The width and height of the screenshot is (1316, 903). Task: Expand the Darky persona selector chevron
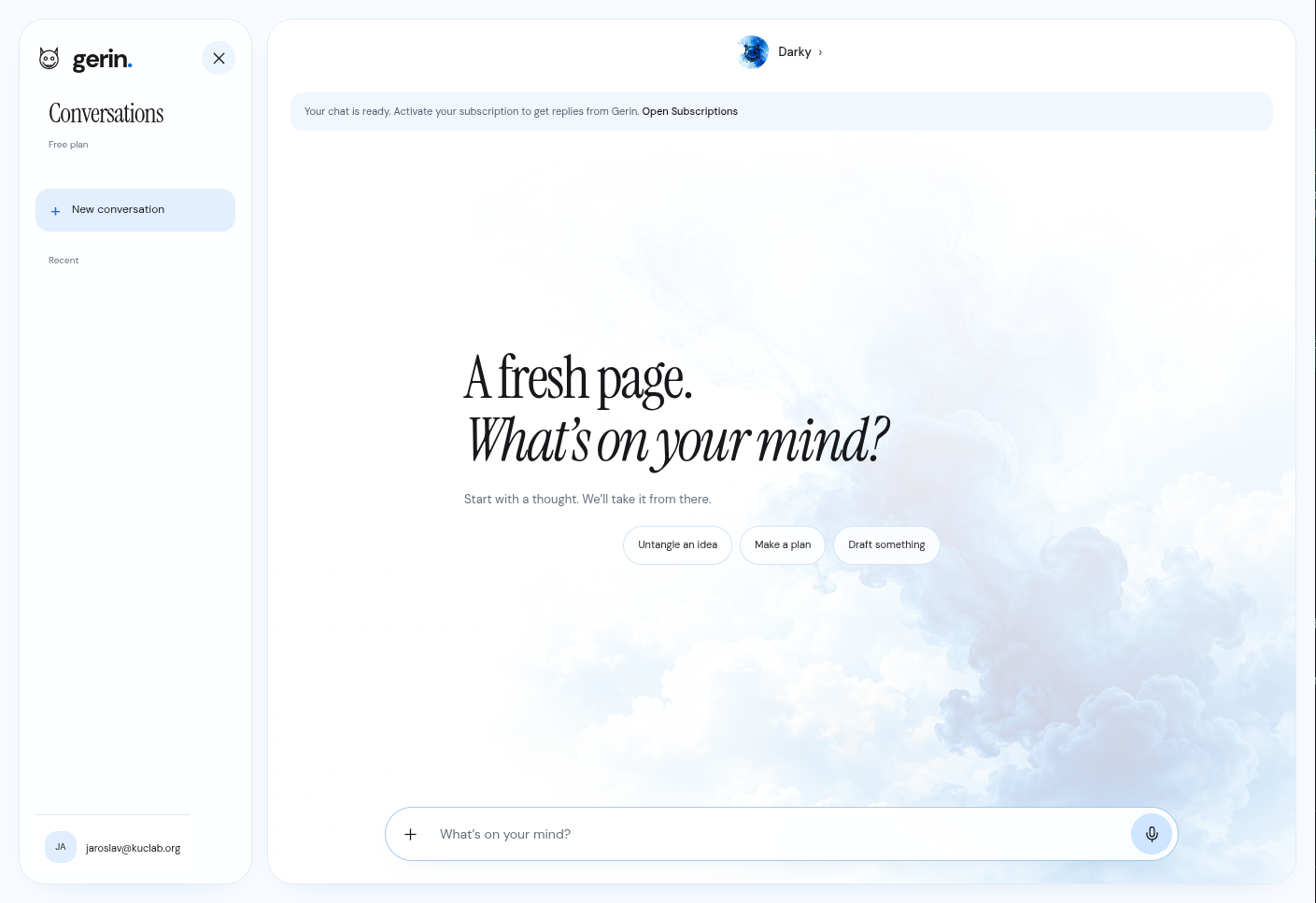[x=820, y=52]
